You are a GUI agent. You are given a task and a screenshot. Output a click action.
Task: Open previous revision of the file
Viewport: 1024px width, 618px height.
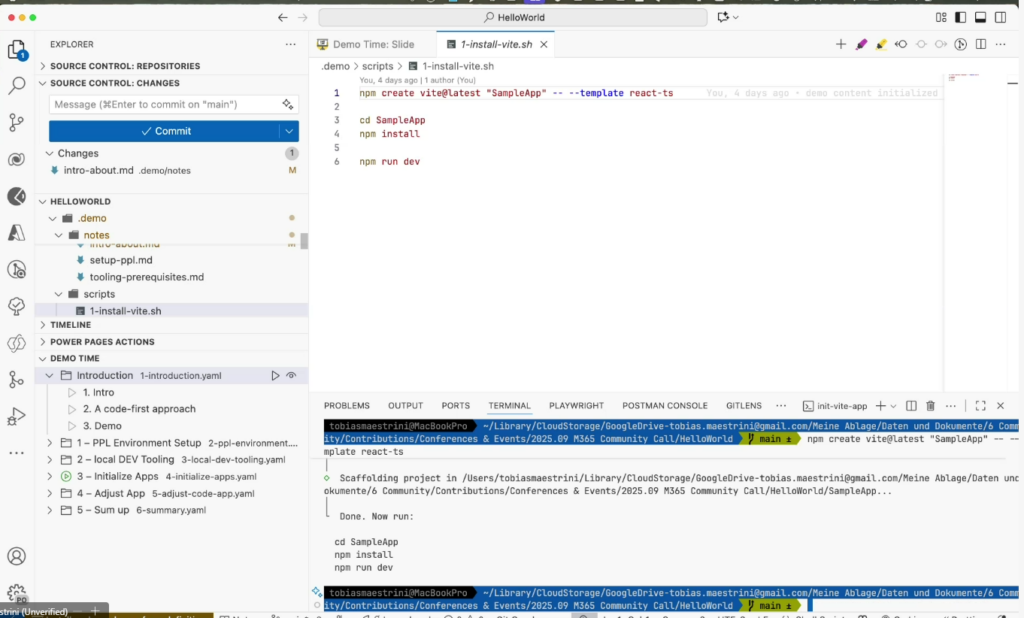tap(901, 44)
